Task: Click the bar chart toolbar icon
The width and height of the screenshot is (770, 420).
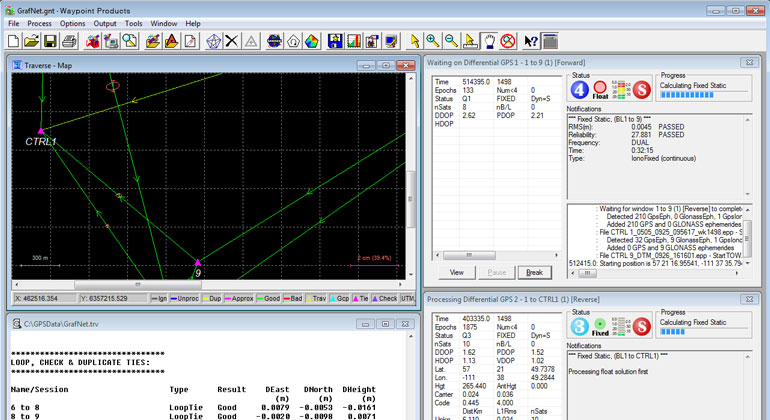Action: (354, 41)
